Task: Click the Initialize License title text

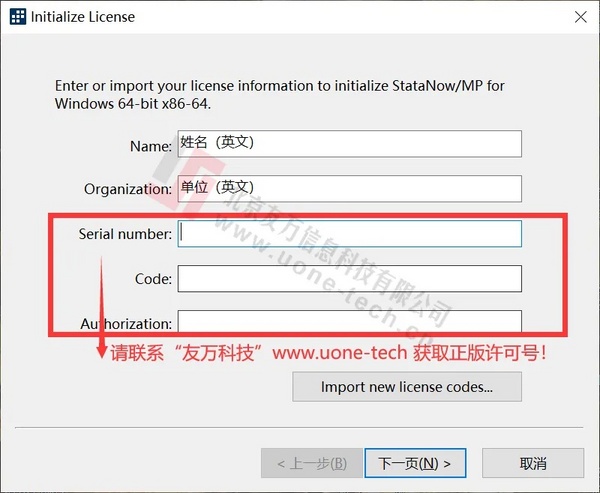Action: pyautogui.click(x=83, y=17)
